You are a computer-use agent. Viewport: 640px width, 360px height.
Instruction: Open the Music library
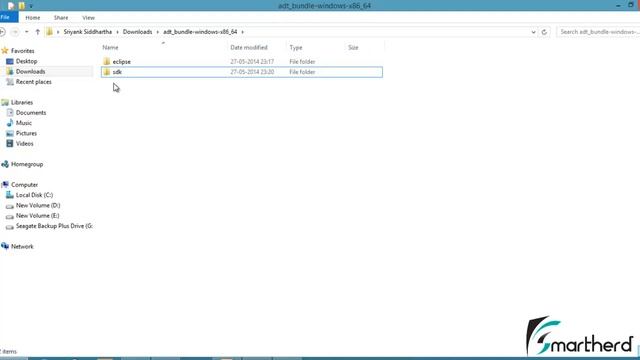coord(23,123)
